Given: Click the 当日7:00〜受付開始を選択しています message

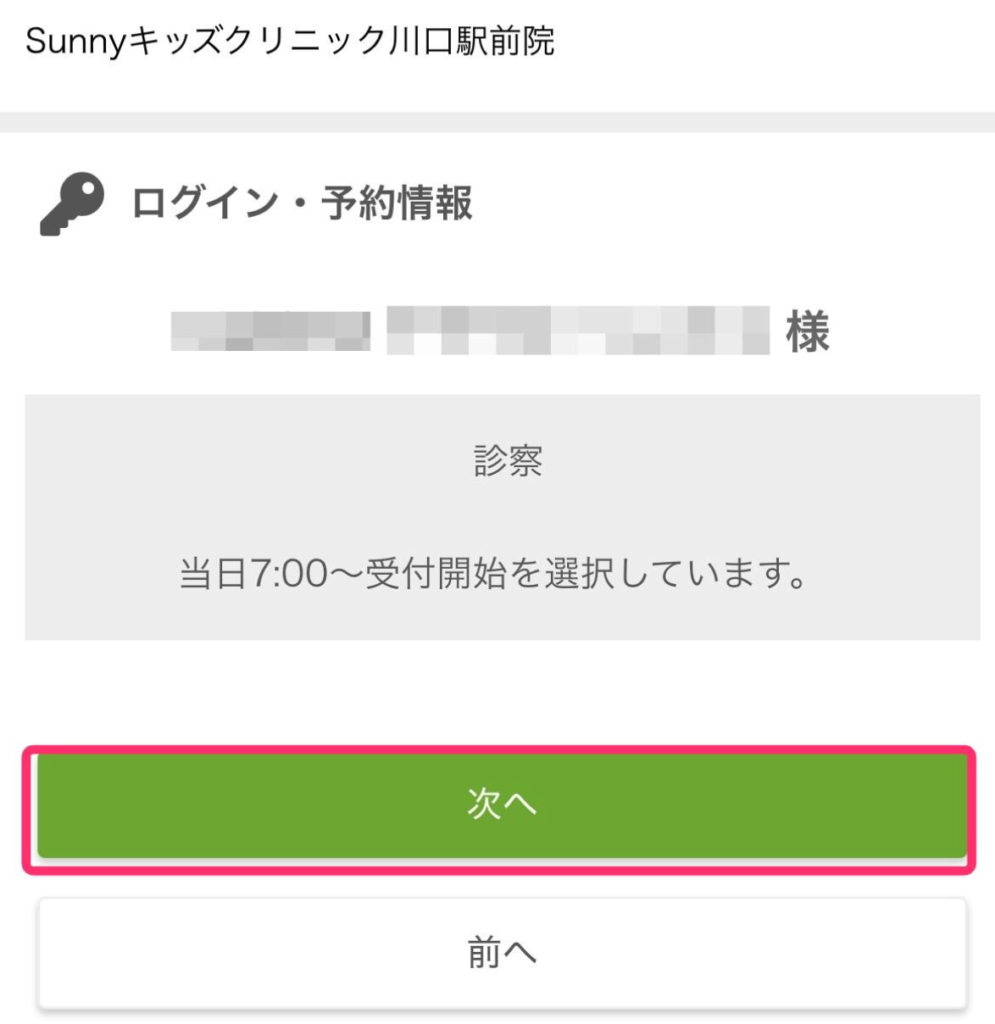Looking at the screenshot, I should pyautogui.click(x=493, y=577).
